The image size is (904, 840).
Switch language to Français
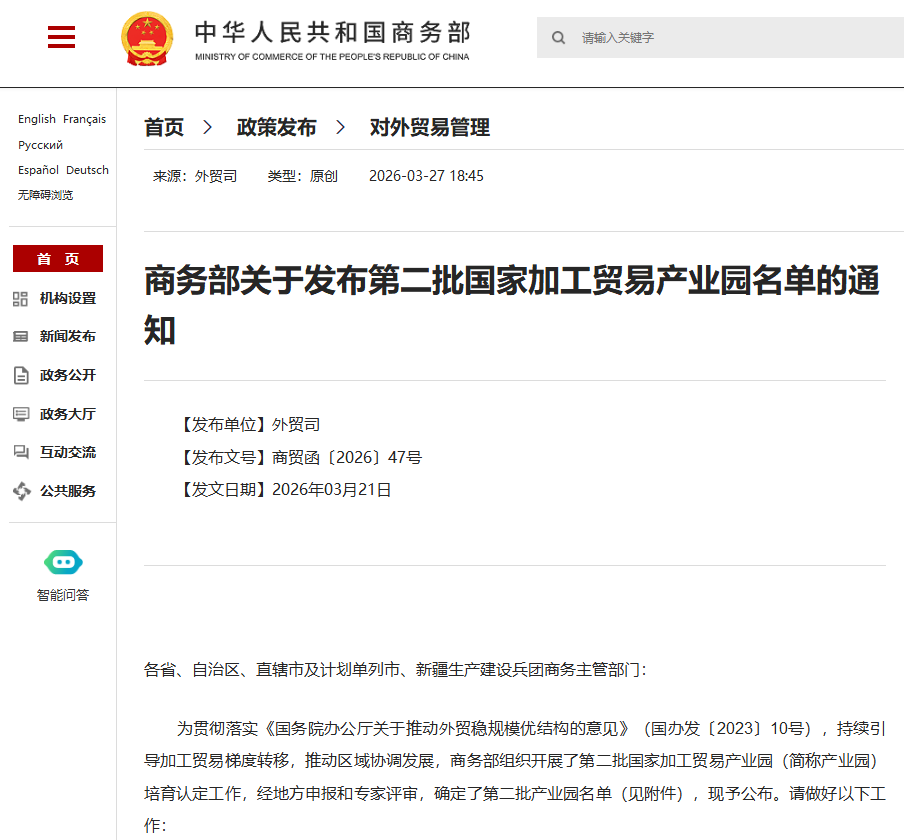[x=85, y=119]
